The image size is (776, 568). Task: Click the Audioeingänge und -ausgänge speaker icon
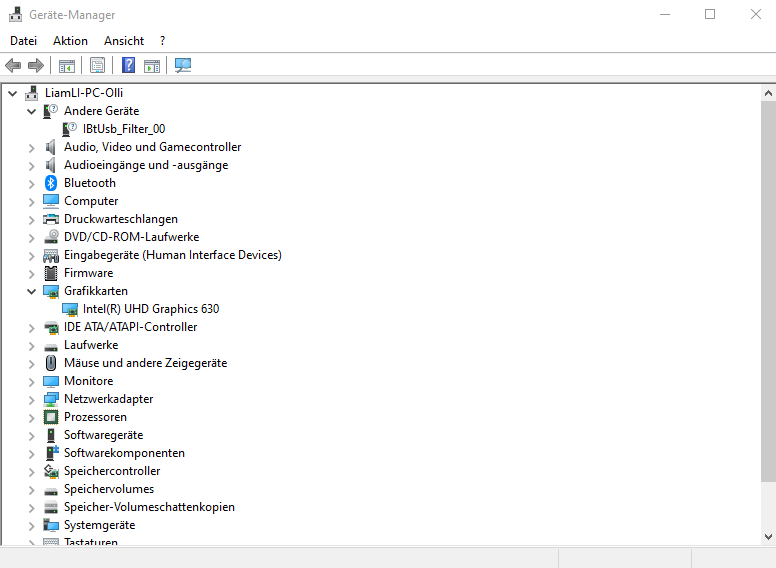(51, 165)
